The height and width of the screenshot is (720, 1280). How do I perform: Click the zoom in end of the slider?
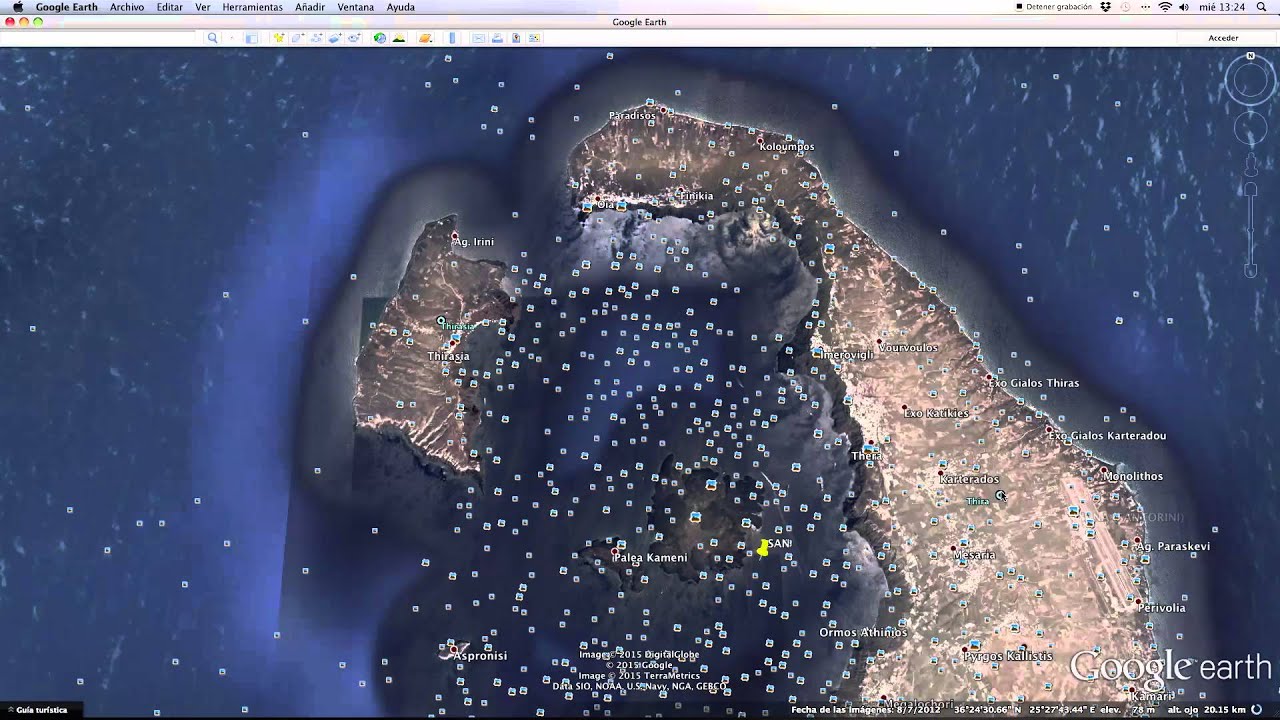pos(1251,188)
